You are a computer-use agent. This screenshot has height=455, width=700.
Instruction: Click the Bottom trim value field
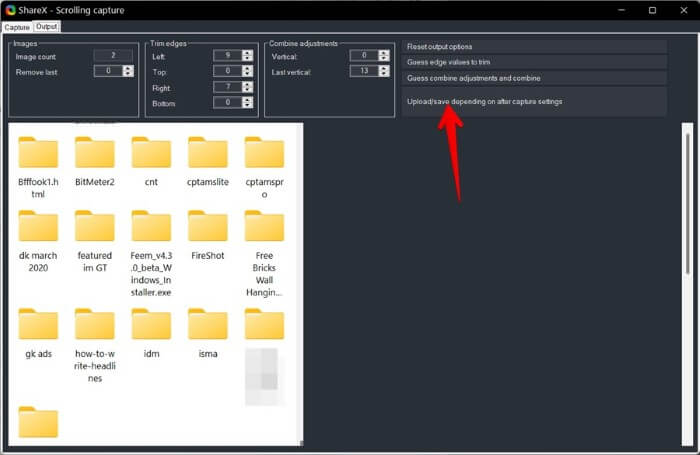click(228, 103)
